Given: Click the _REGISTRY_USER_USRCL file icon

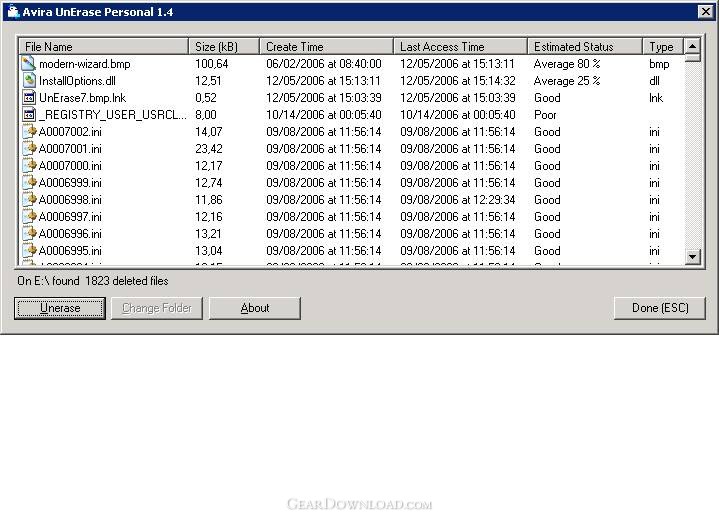Looking at the screenshot, I should (x=29, y=115).
